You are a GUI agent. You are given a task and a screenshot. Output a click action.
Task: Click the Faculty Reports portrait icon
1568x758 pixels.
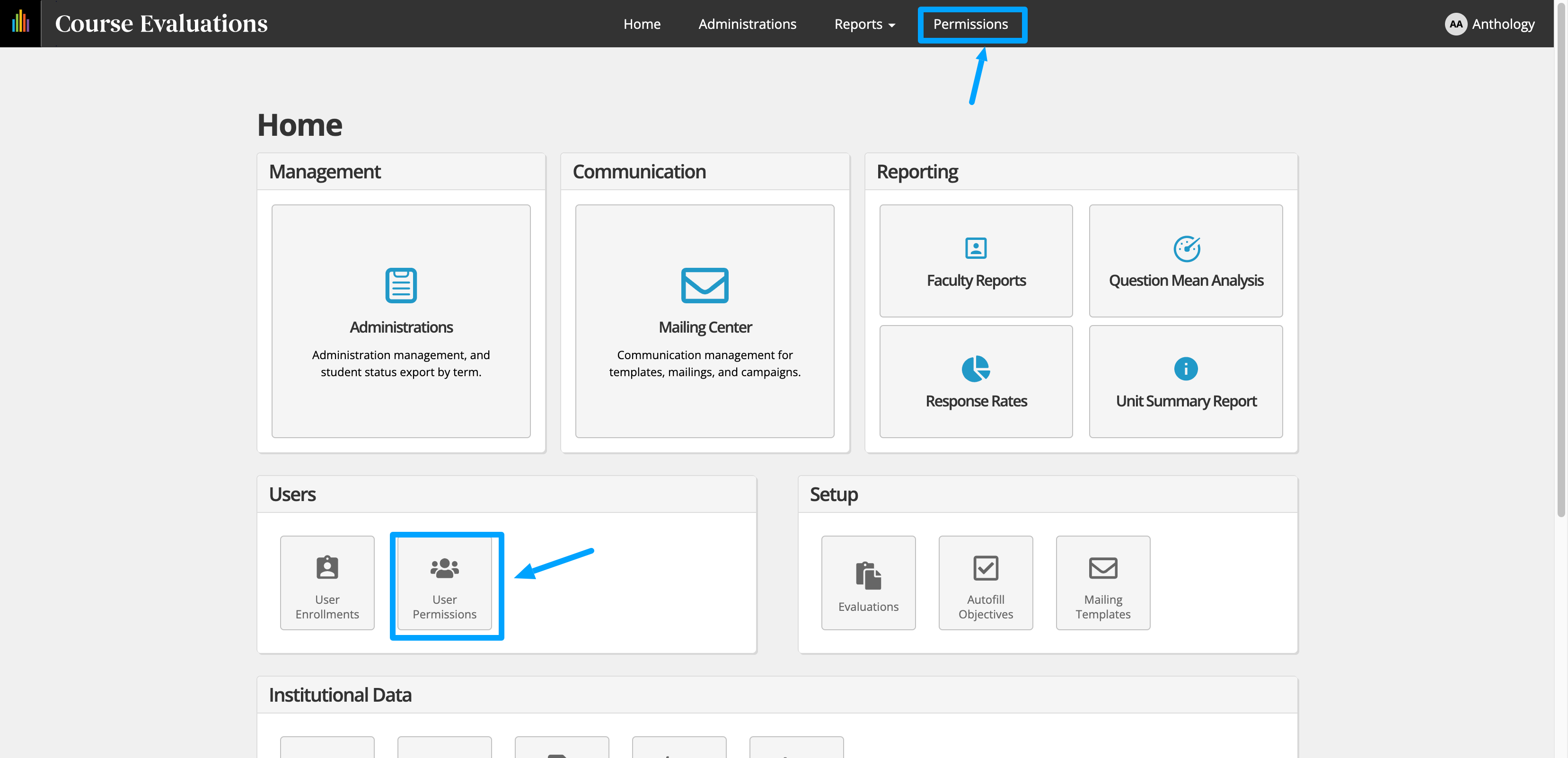coord(976,248)
